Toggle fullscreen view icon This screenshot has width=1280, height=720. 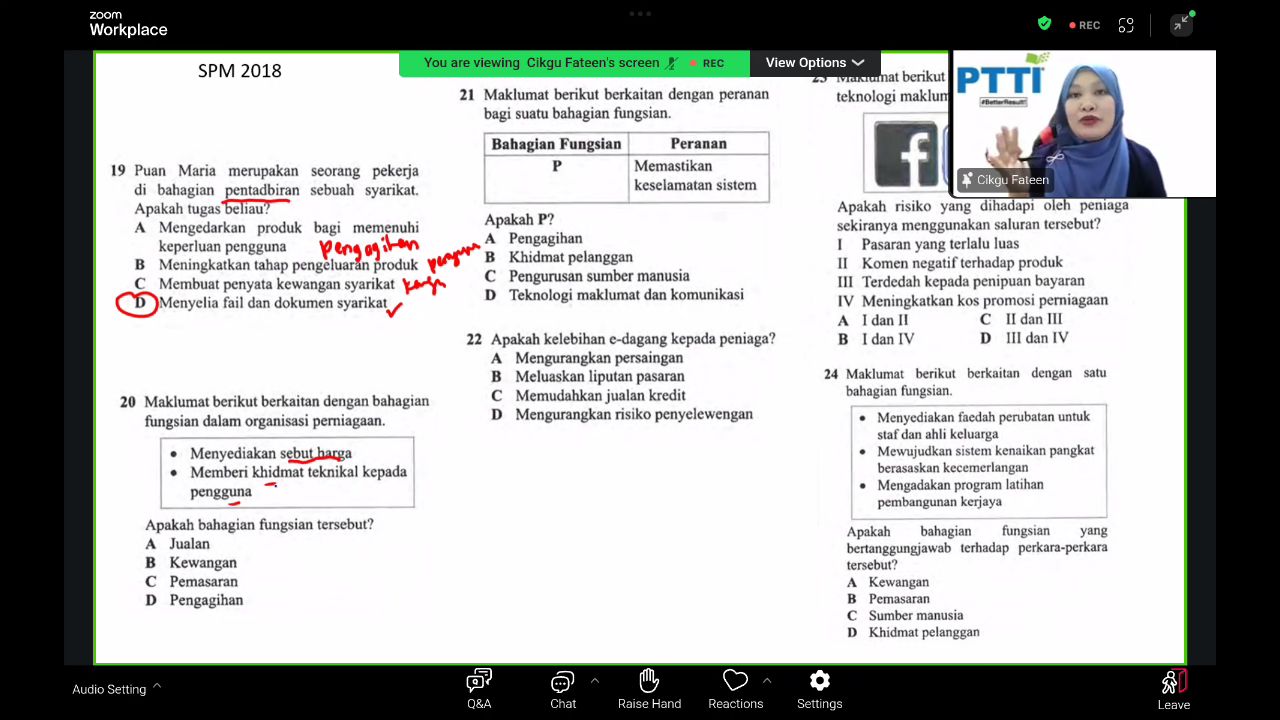[1126, 25]
